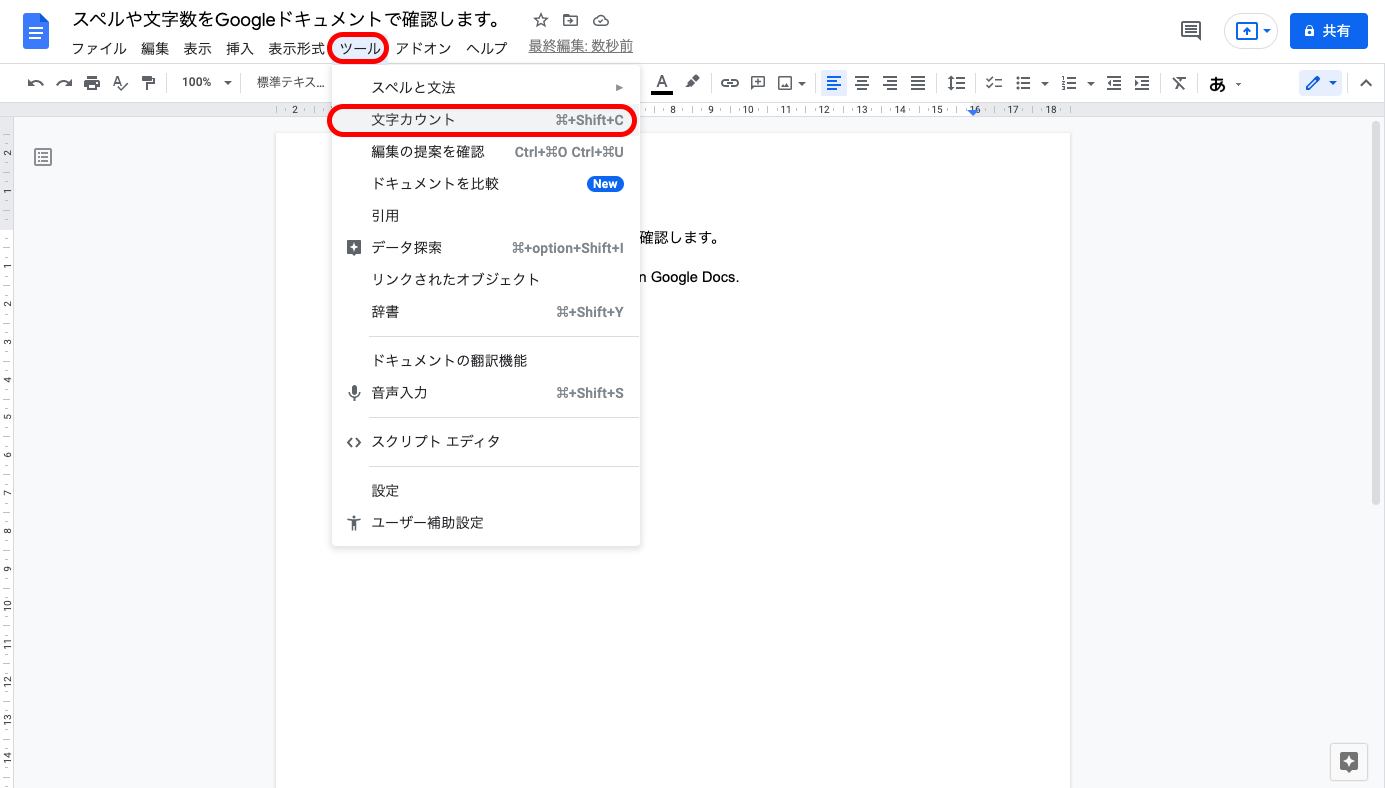Expand the スペルと文法 submenu
Image resolution: width=1385 pixels, height=788 pixels.
[486, 88]
